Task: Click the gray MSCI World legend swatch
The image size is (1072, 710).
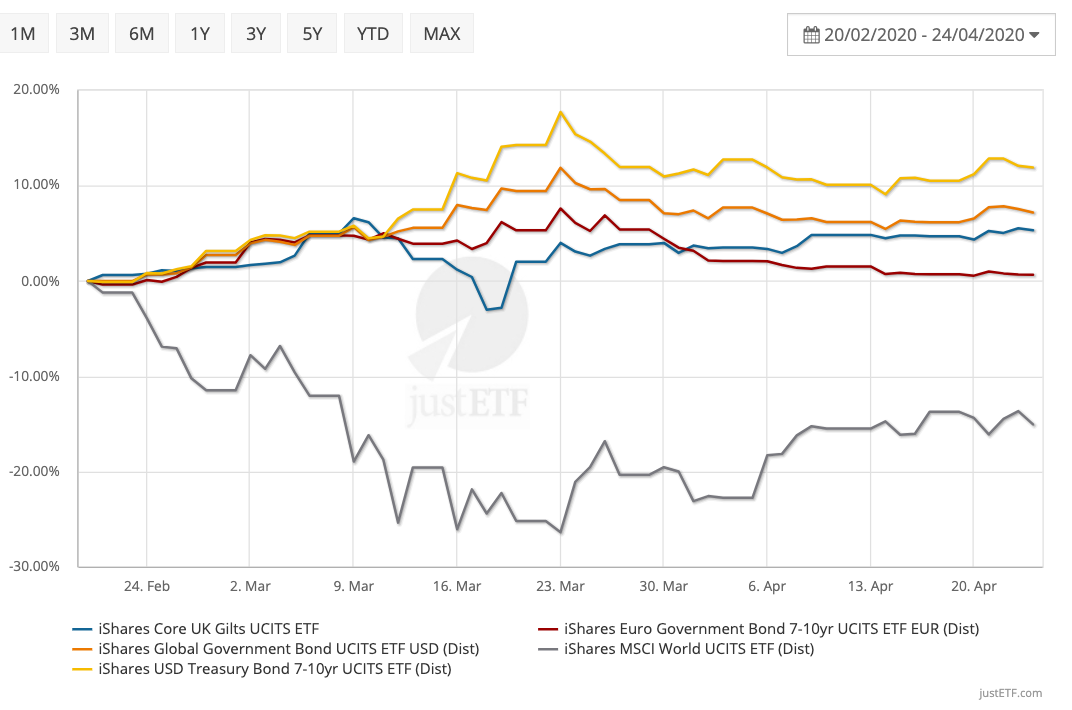Action: pyautogui.click(x=548, y=650)
